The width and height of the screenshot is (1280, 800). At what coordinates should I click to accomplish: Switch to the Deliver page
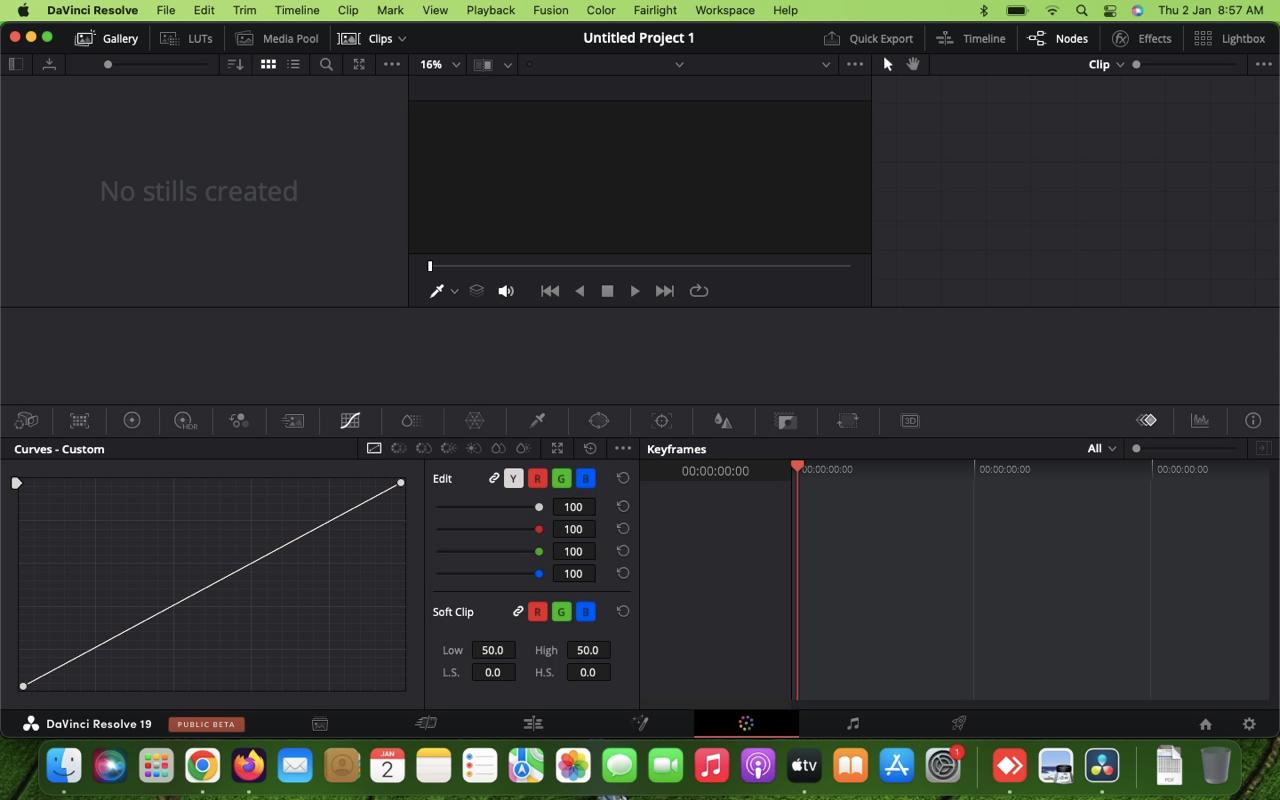point(959,723)
